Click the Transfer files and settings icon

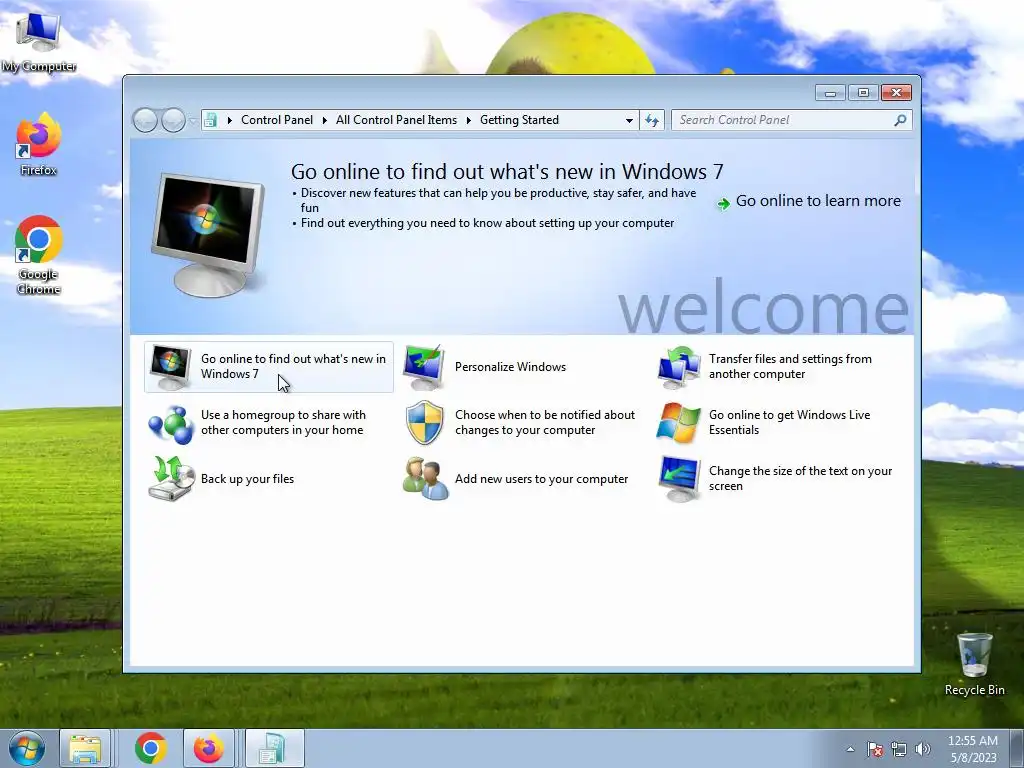pos(679,367)
